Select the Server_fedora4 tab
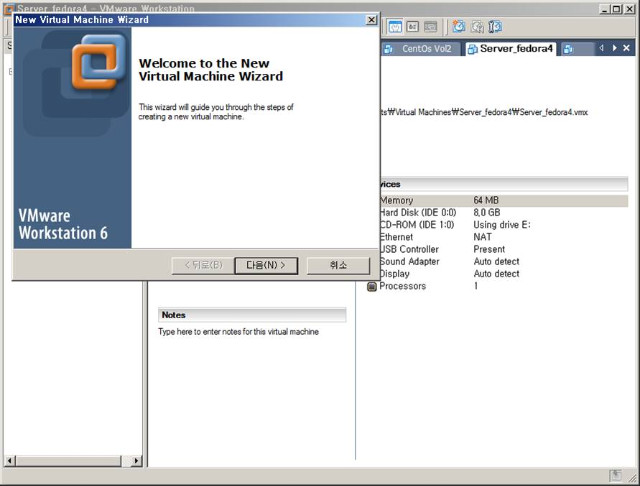Image resolution: width=640 pixels, height=486 pixels. point(511,49)
